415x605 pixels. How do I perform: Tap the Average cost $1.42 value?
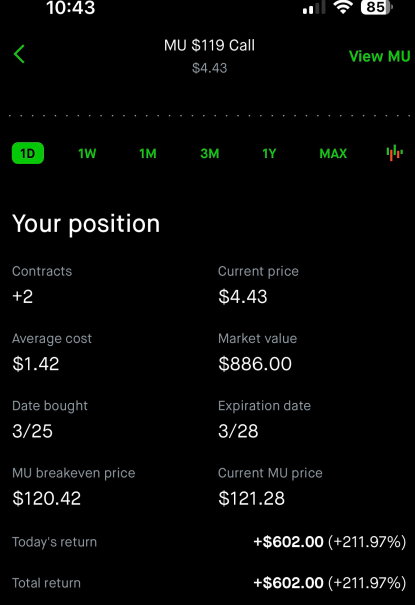(x=36, y=364)
